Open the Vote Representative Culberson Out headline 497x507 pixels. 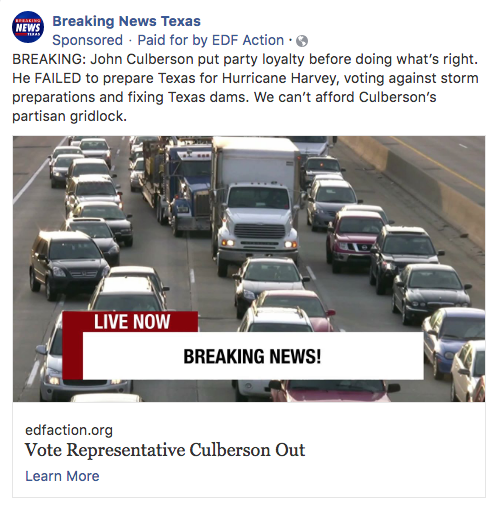tap(165, 450)
